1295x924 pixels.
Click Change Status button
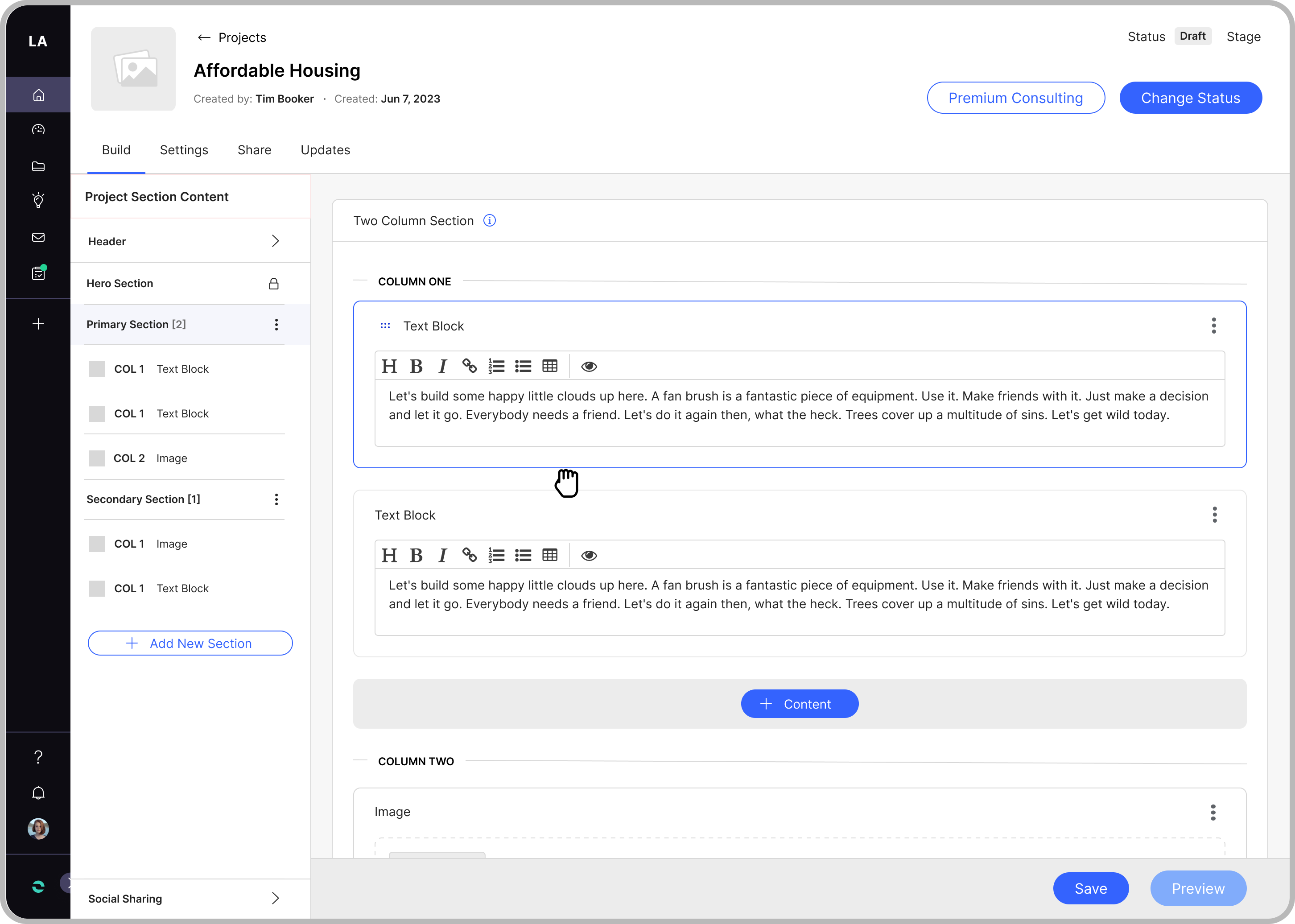[x=1190, y=98]
